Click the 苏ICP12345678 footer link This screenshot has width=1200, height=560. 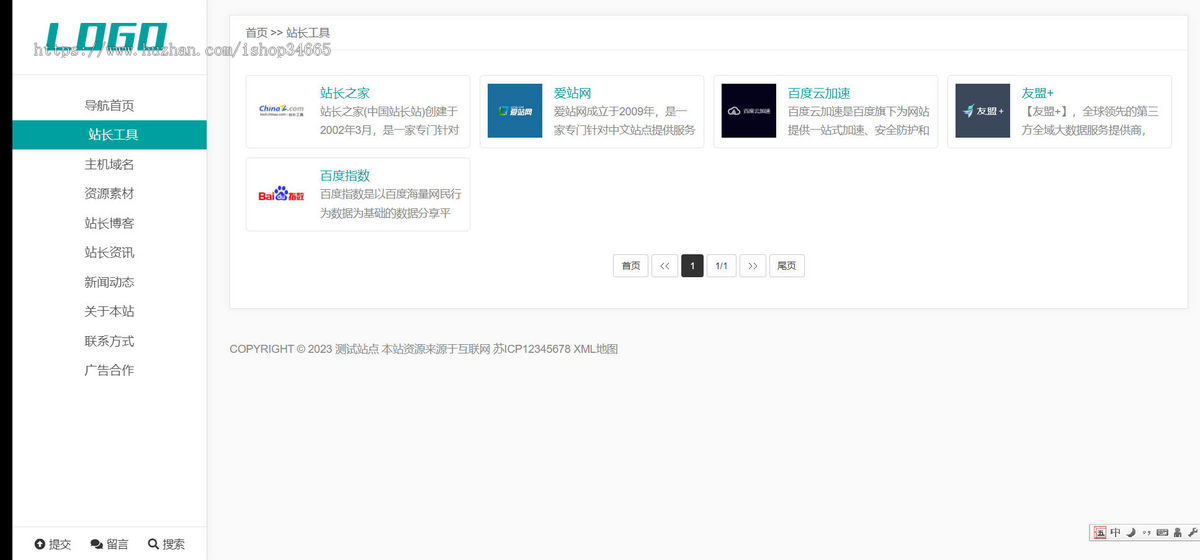pyautogui.click(x=532, y=349)
